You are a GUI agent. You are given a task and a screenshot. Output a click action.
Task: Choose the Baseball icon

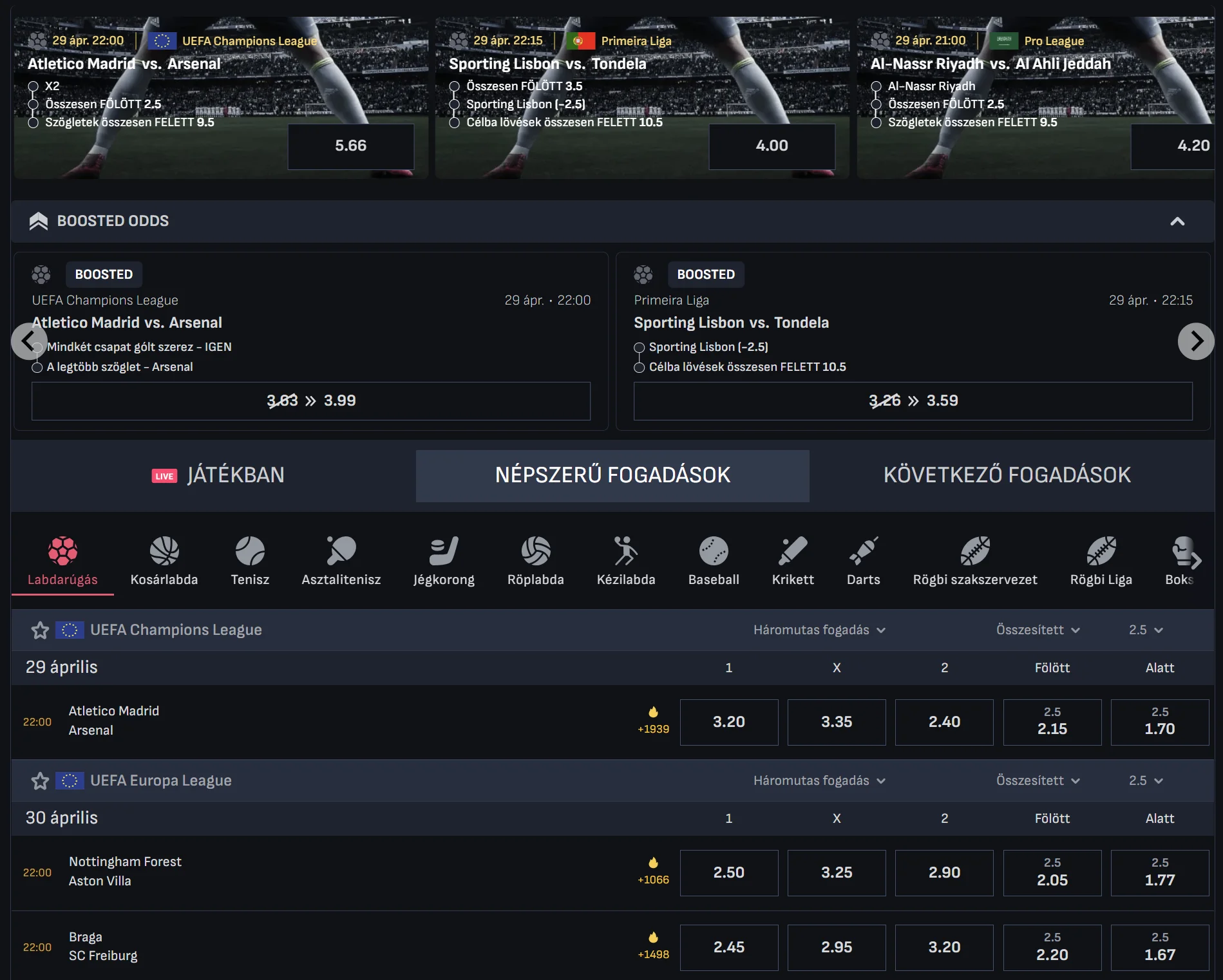click(714, 551)
